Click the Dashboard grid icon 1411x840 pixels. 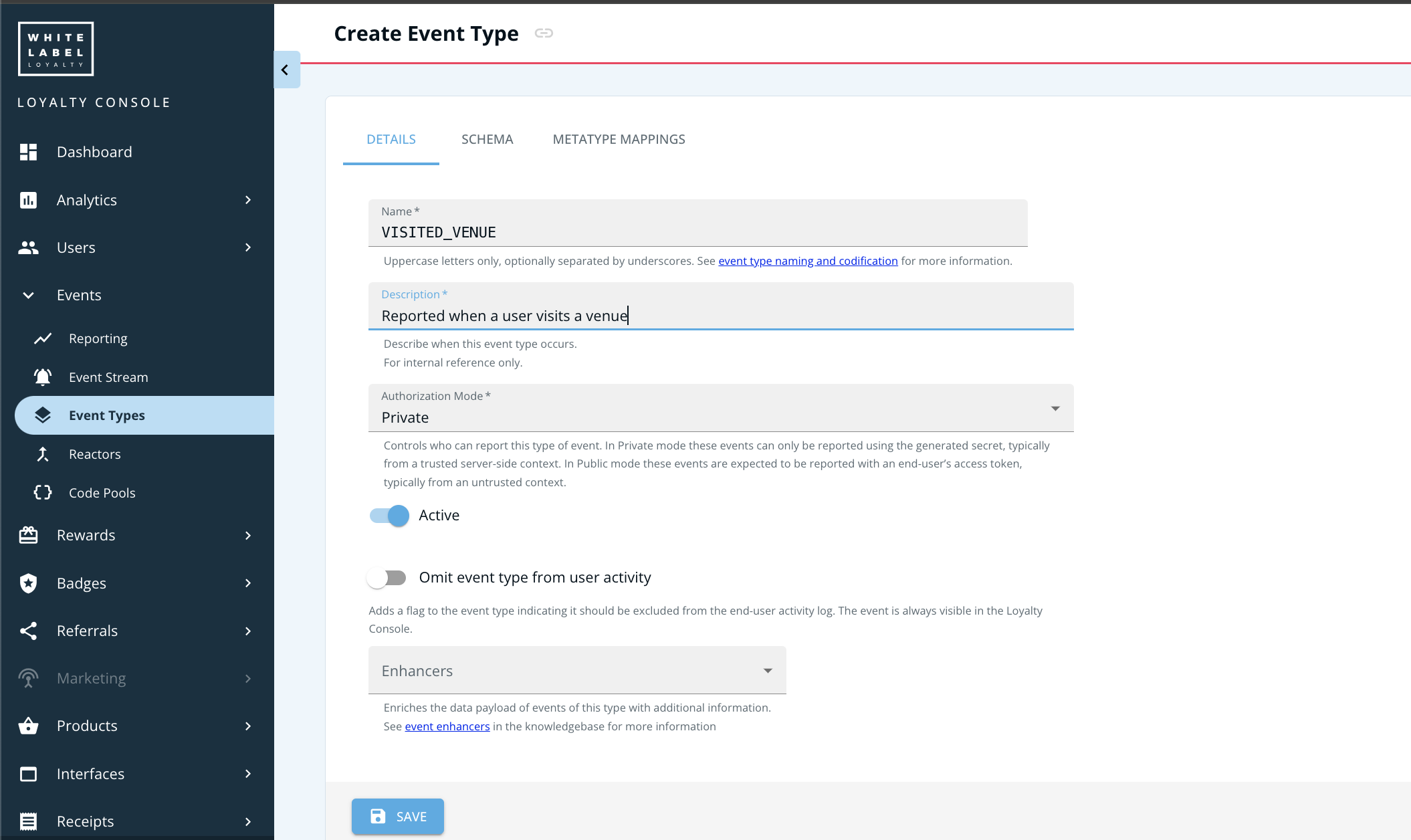[28, 152]
